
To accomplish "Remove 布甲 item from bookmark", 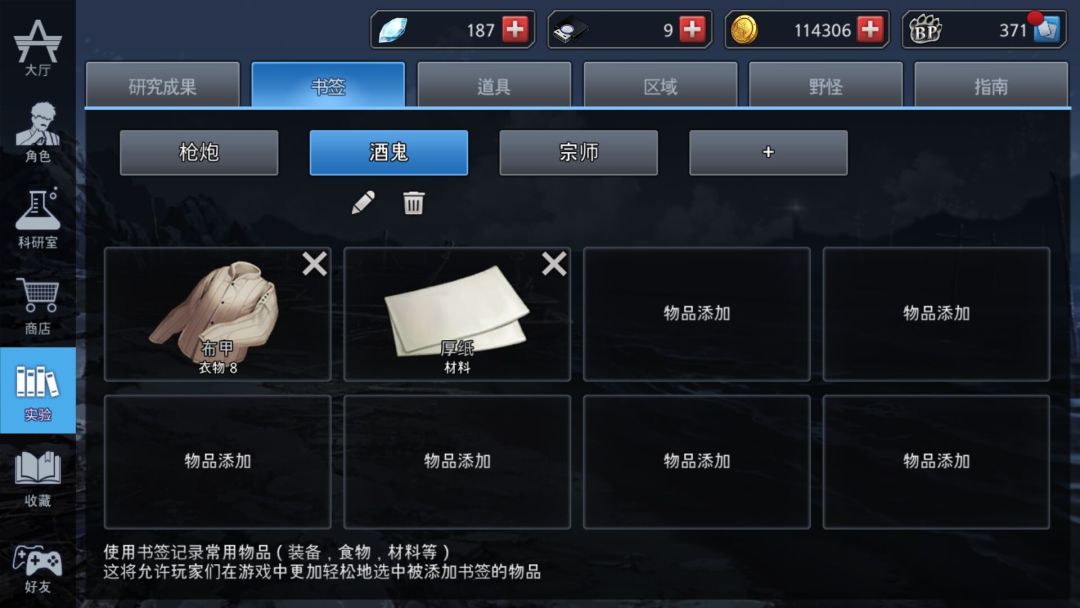I will click(x=314, y=264).
